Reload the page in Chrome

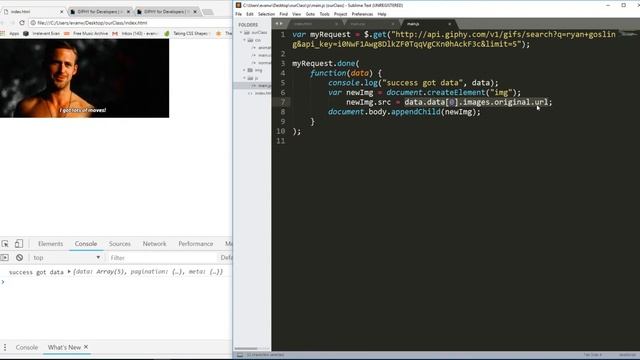(x=22, y=23)
